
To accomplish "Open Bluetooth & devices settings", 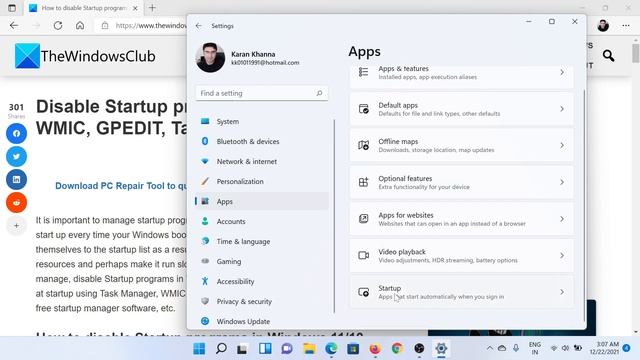I will click(x=261, y=141).
